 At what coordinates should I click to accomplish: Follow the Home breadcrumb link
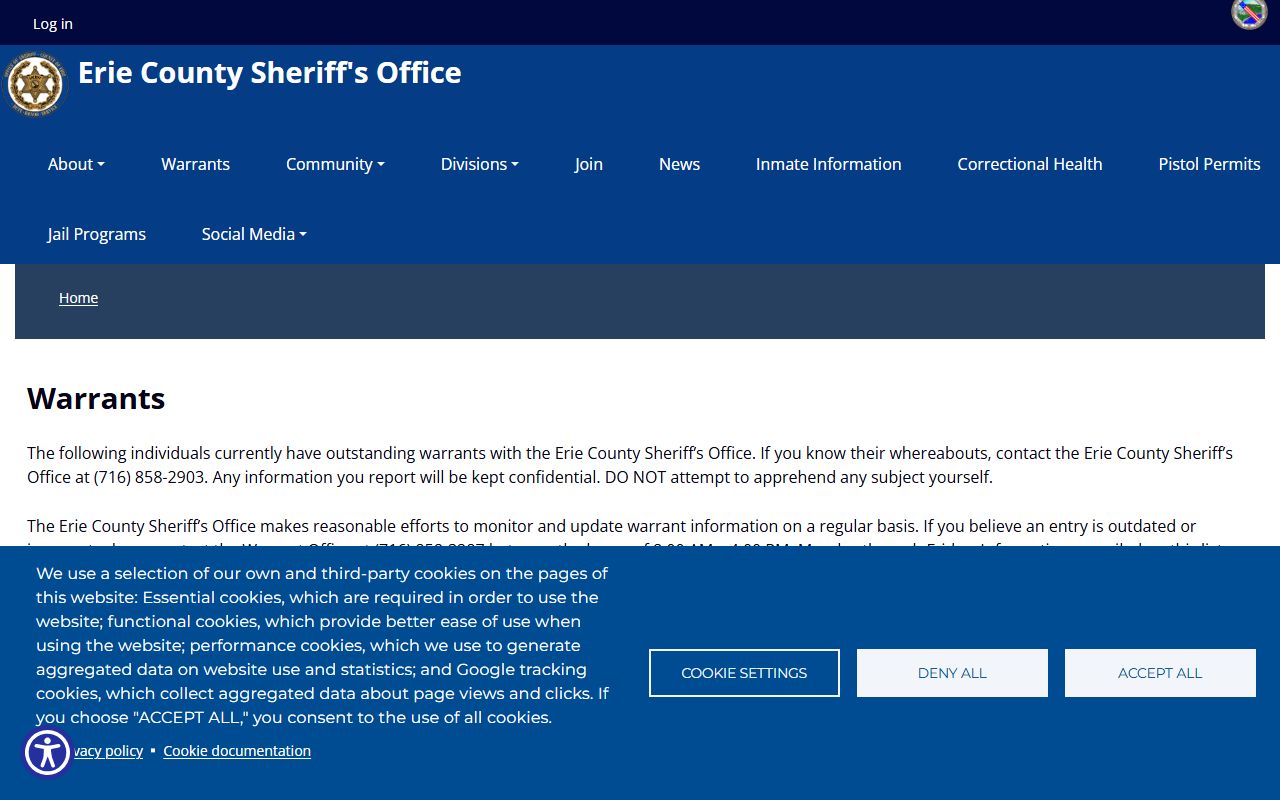pyautogui.click(x=78, y=298)
